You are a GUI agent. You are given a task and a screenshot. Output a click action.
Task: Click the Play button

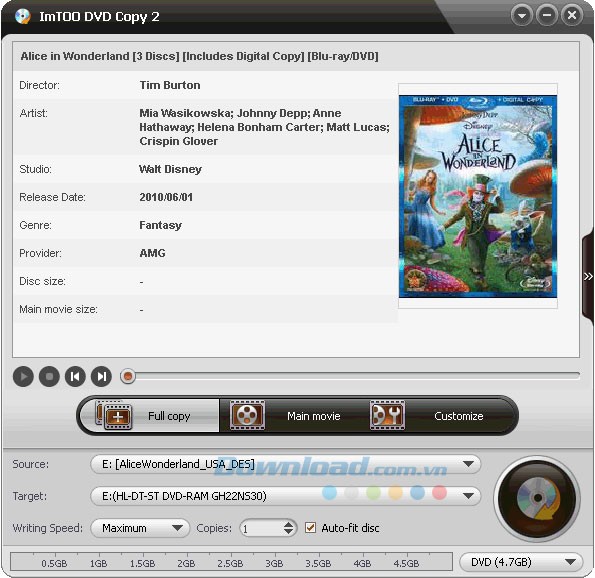tap(23, 376)
